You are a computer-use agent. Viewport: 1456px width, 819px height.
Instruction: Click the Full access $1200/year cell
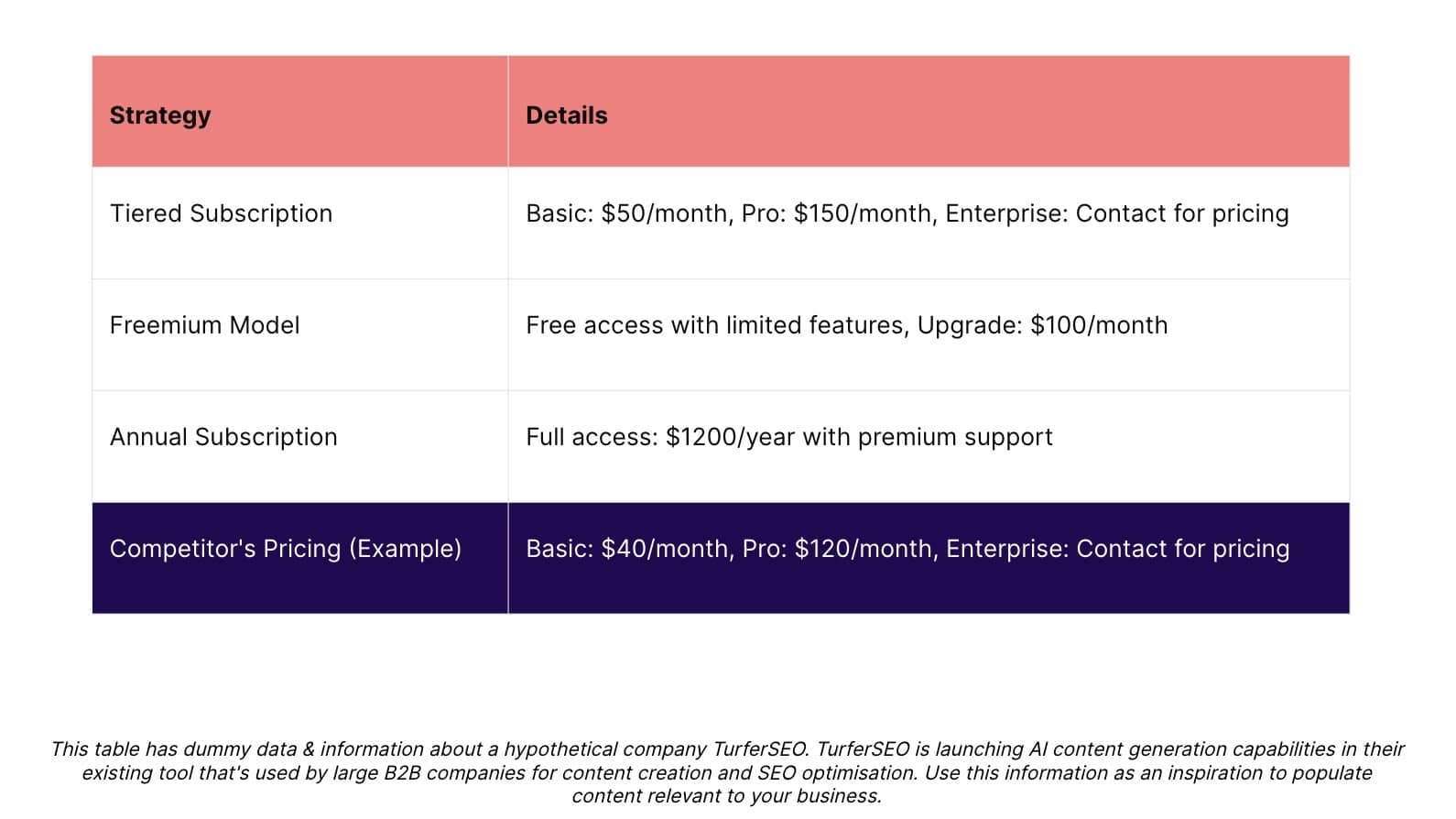pyautogui.click(x=929, y=447)
